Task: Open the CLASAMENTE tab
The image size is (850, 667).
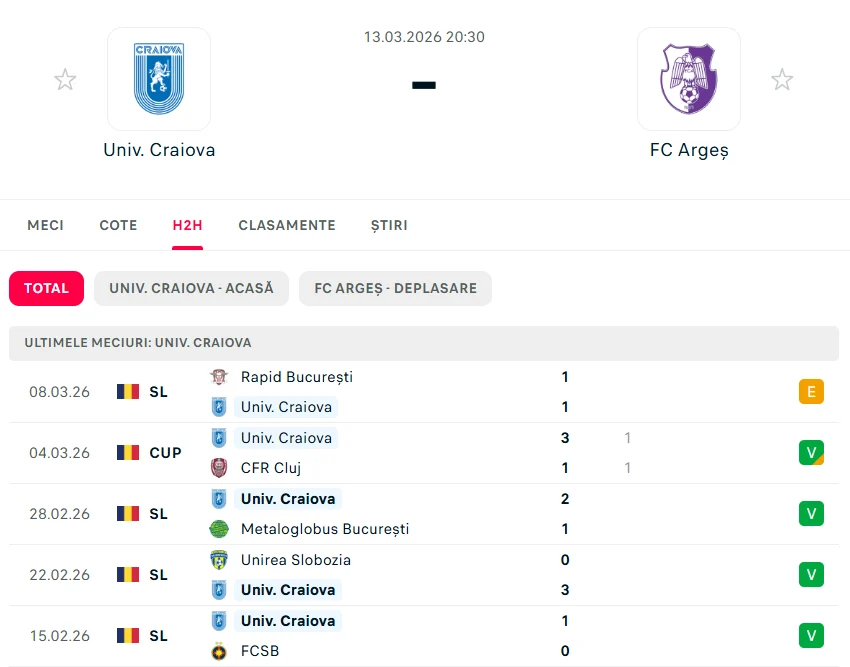Action: point(287,225)
